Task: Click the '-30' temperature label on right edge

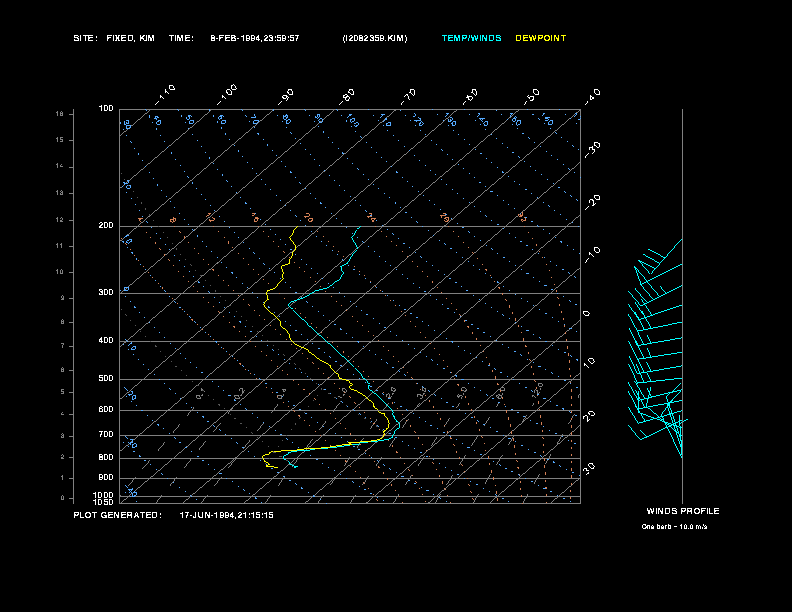Action: pos(592,150)
